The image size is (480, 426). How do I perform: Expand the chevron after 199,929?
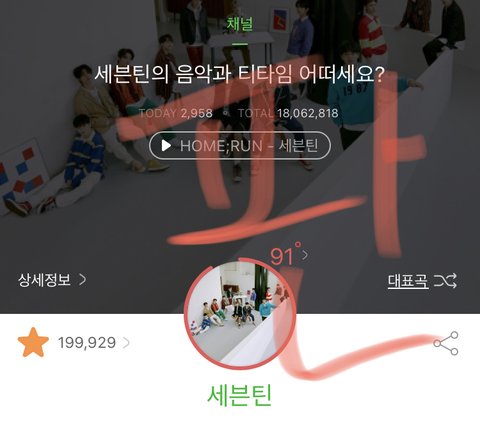[126, 343]
